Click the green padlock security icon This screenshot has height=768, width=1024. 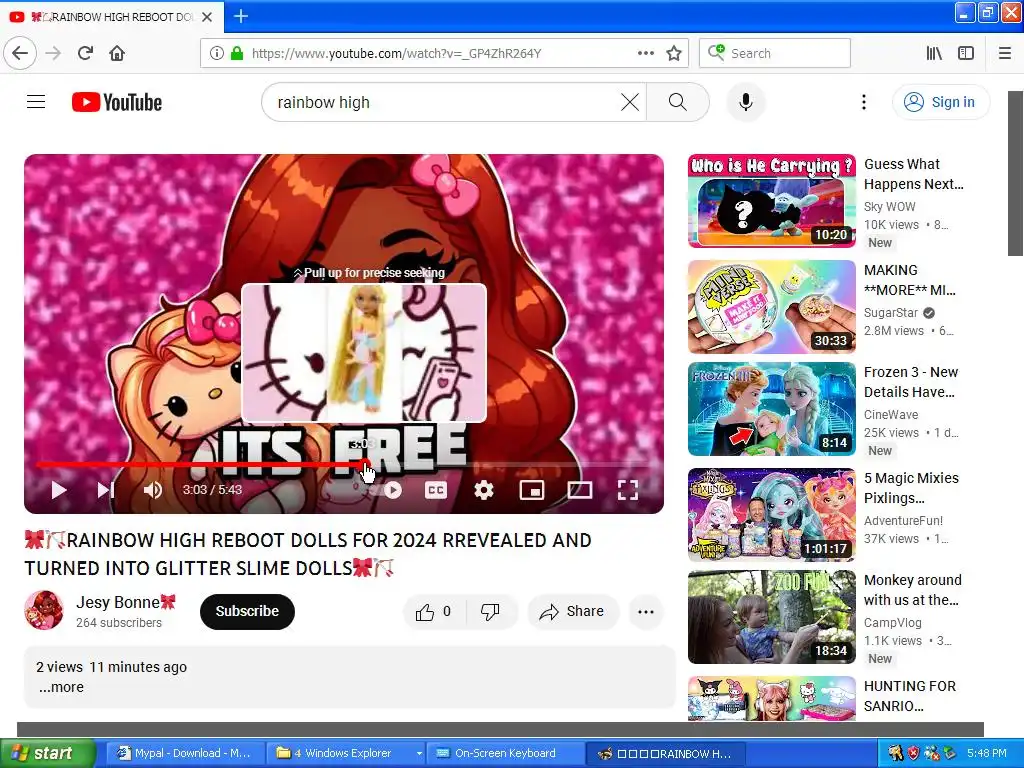coord(237,53)
